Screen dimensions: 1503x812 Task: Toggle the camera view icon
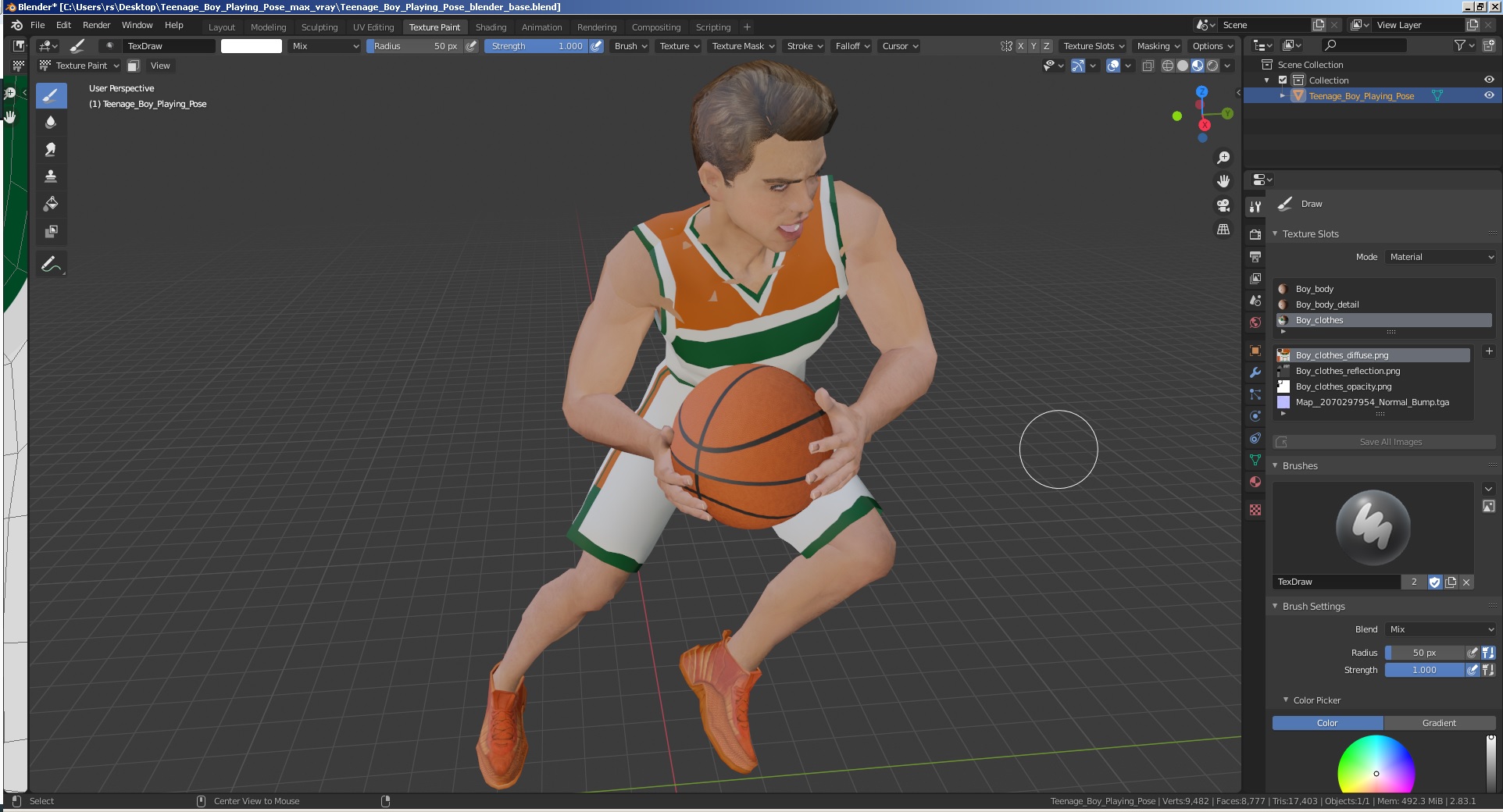pyautogui.click(x=1223, y=205)
